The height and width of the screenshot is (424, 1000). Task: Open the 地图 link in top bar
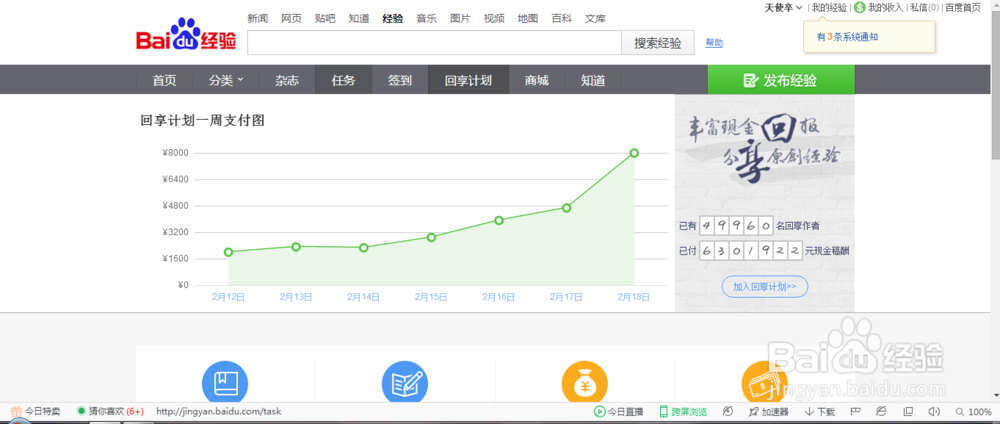point(528,18)
